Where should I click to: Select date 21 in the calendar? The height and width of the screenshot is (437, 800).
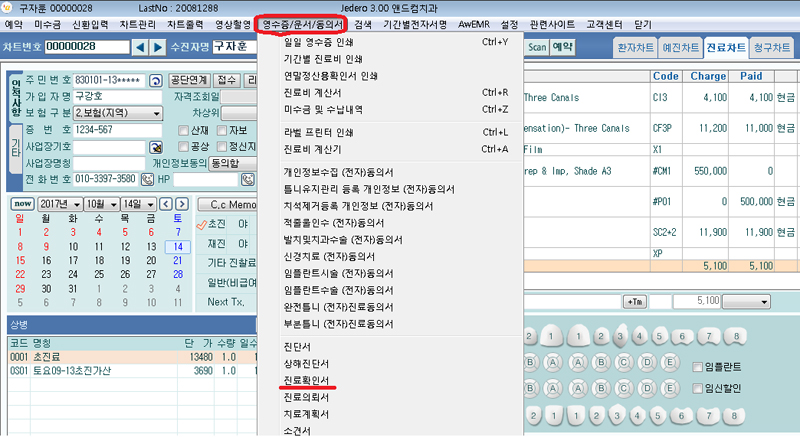coord(178,261)
